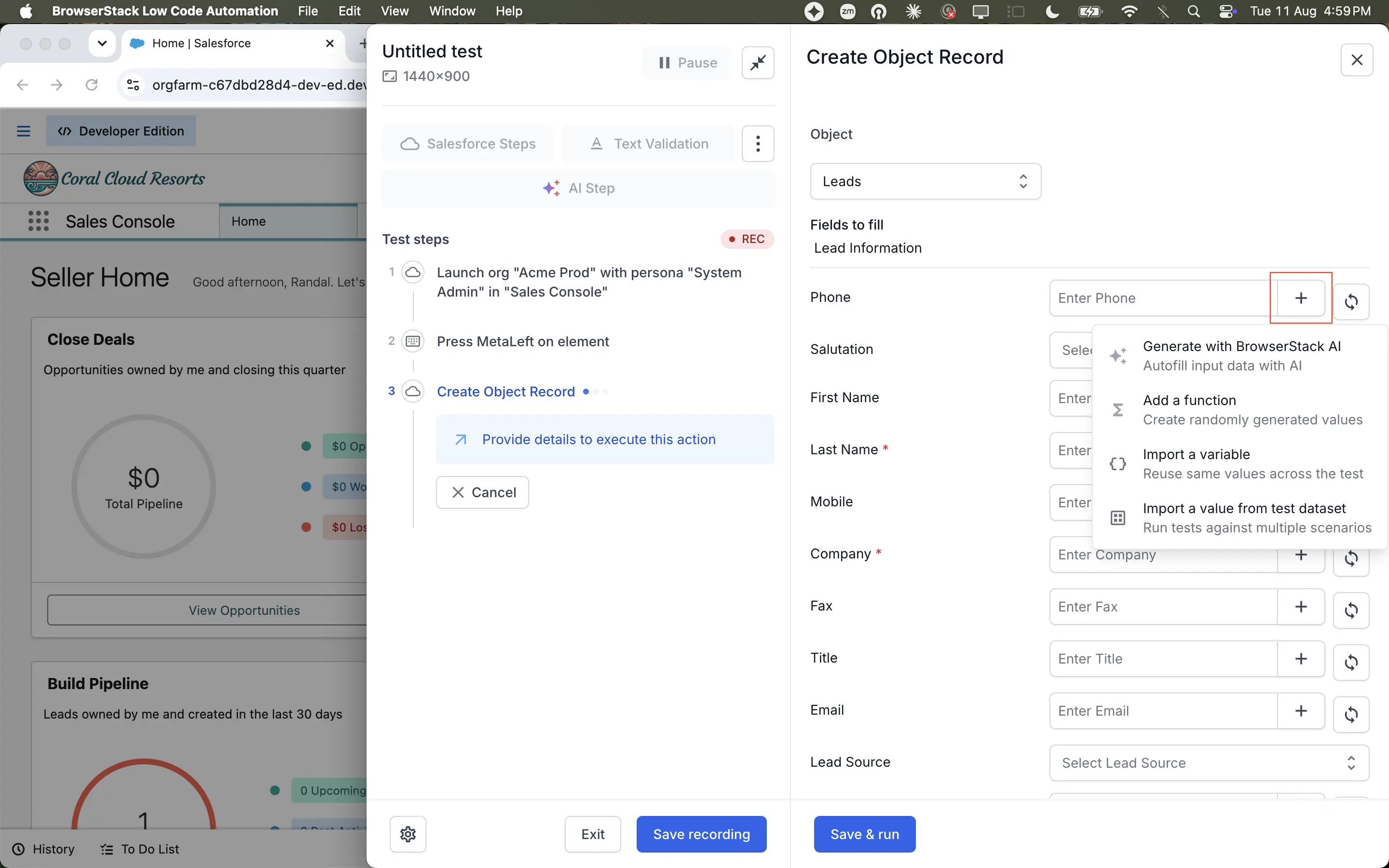Click the Pause recording button
This screenshot has width=1389, height=868.
point(687,63)
